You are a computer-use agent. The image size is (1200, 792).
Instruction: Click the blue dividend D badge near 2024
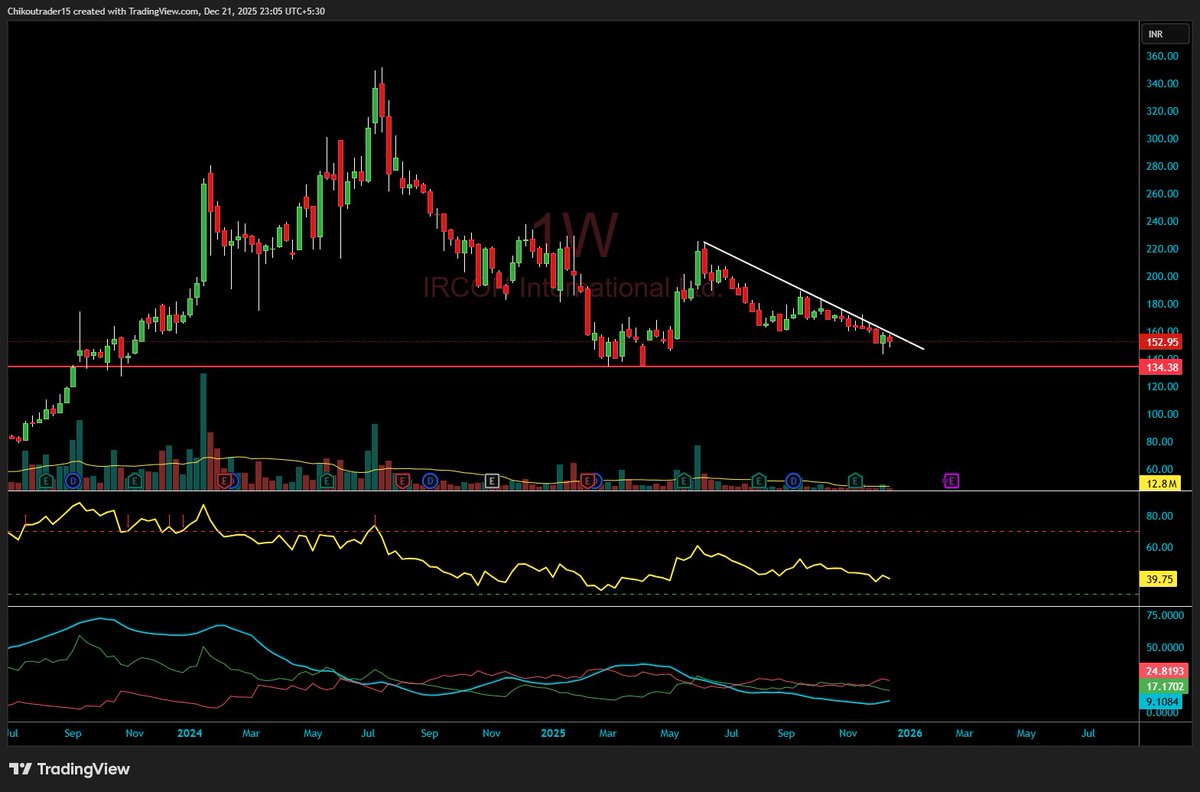pos(232,480)
